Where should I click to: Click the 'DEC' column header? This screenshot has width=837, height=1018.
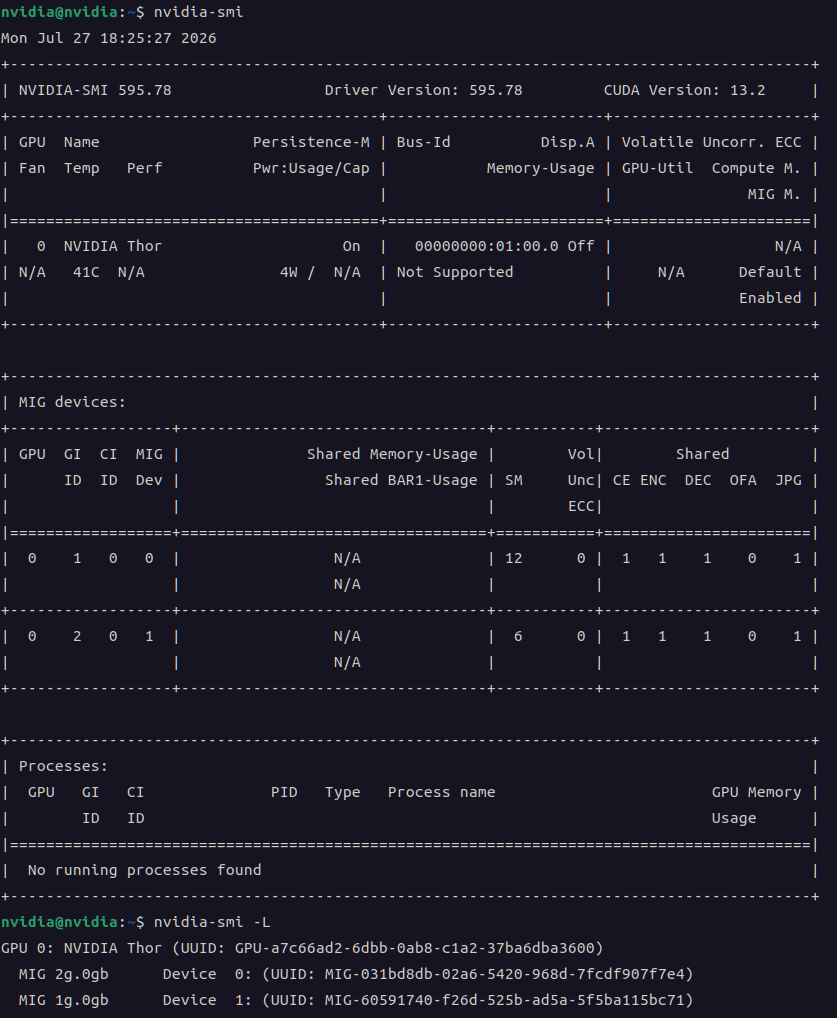(698, 480)
